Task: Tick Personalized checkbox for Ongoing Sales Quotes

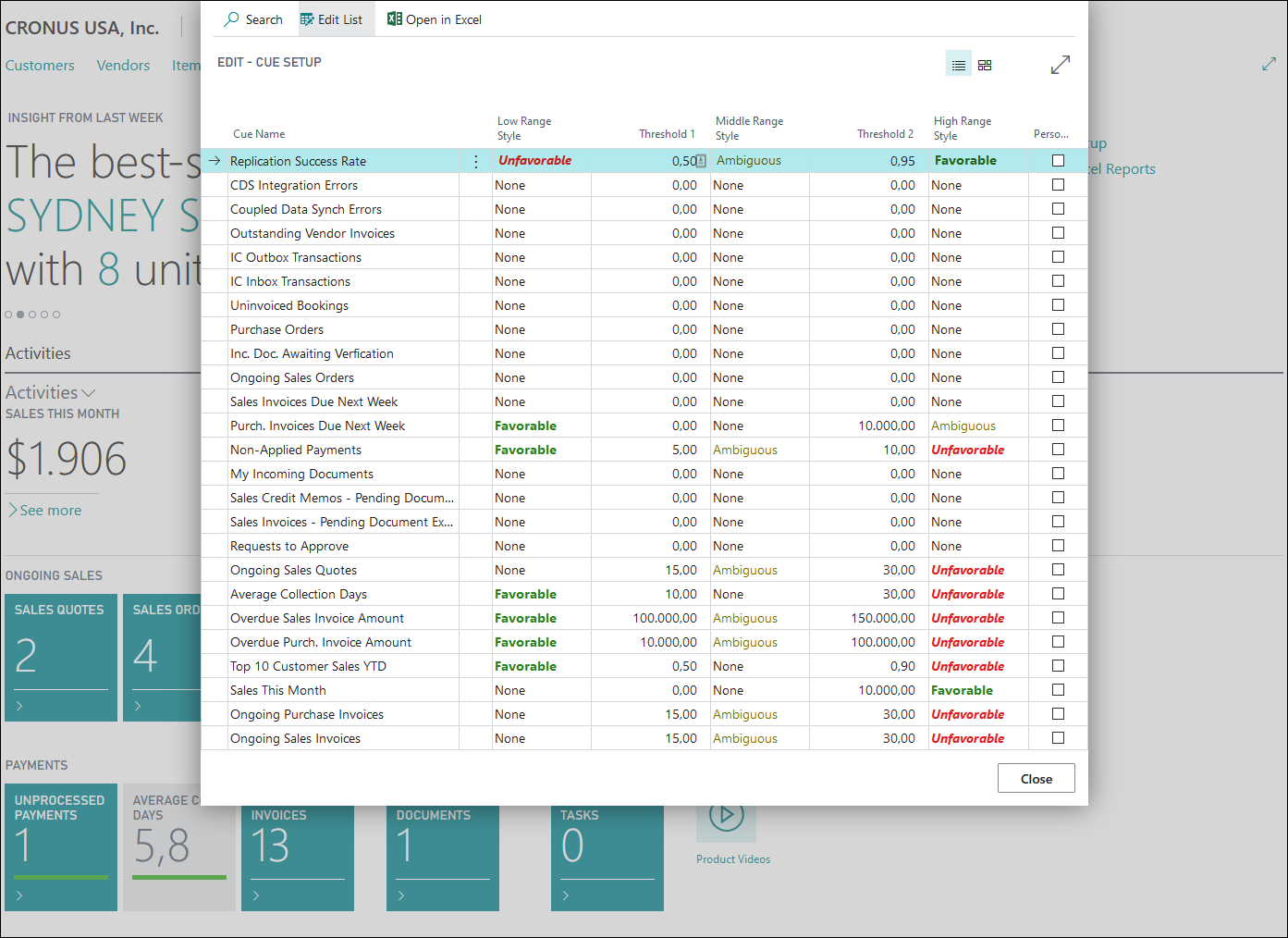Action: pyautogui.click(x=1059, y=570)
